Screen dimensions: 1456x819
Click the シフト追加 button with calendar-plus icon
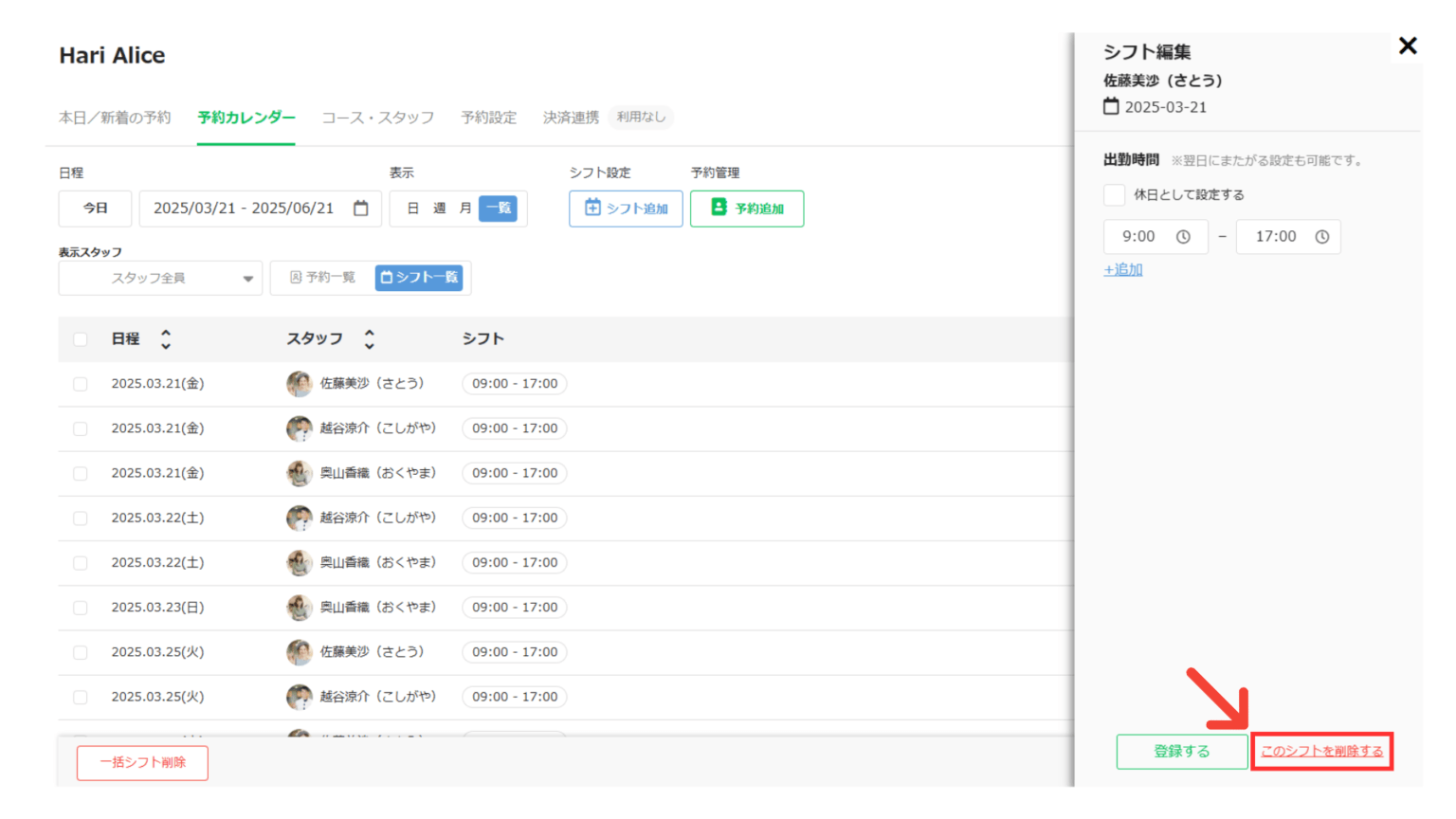coord(626,209)
